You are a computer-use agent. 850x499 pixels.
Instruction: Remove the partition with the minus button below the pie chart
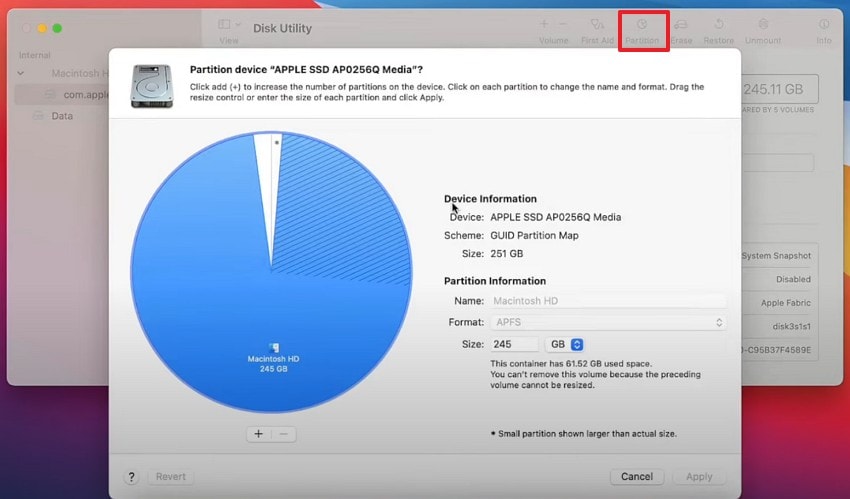(x=284, y=434)
